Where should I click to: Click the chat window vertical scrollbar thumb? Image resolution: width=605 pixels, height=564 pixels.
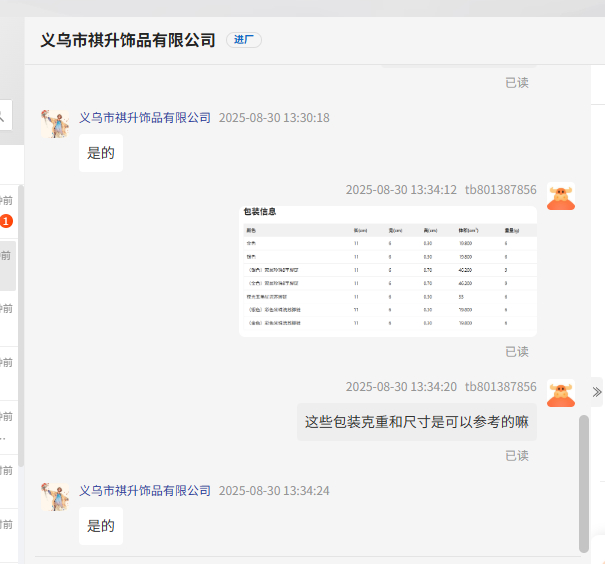coord(584,482)
